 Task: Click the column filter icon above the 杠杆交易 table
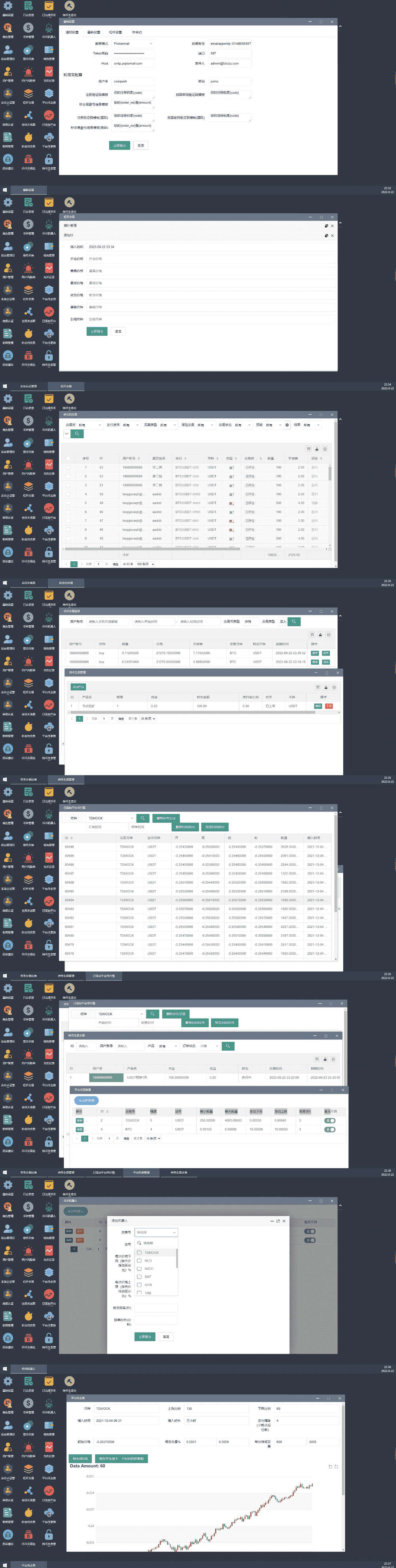(309, 449)
